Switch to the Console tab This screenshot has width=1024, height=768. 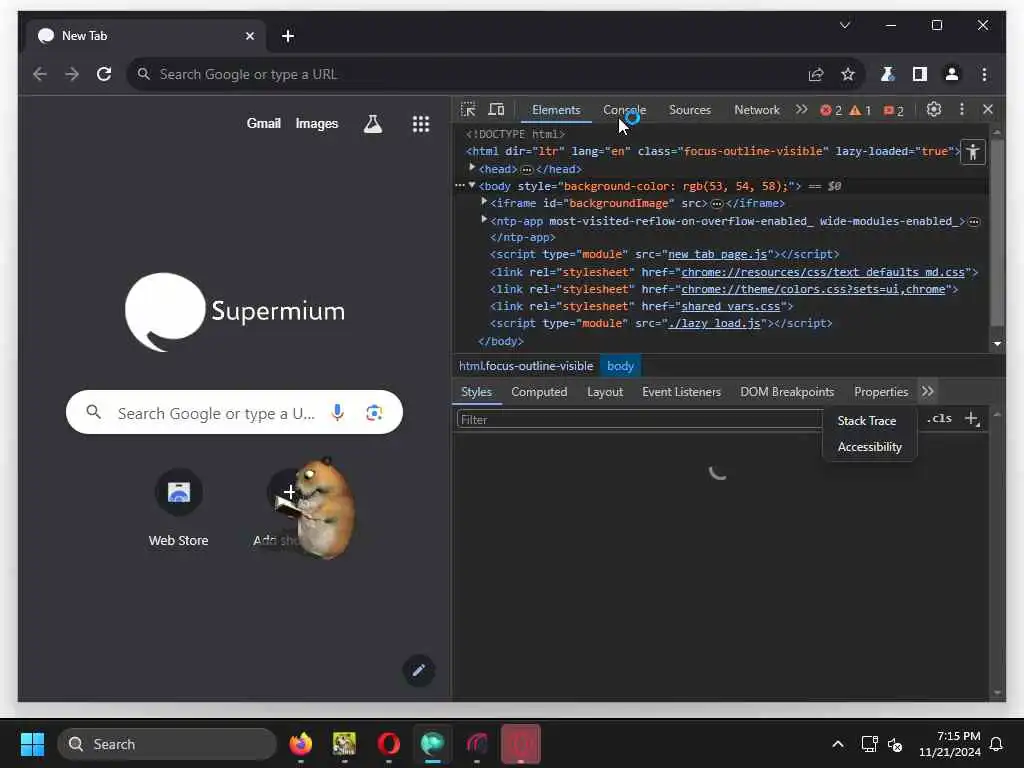tap(624, 110)
